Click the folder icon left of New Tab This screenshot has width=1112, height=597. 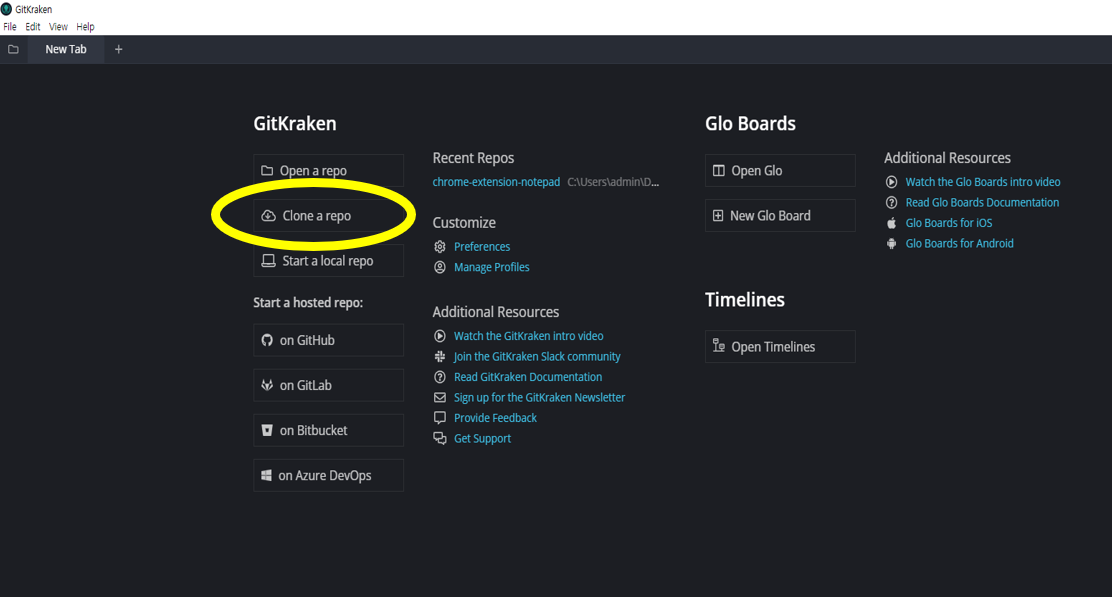point(13,49)
